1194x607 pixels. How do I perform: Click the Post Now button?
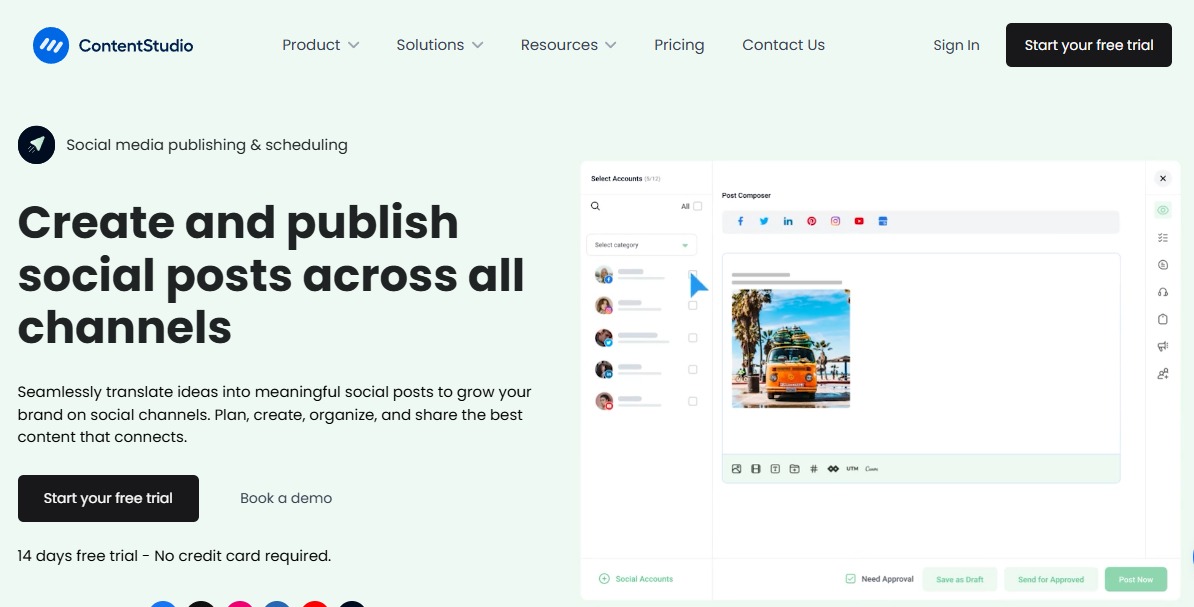pos(1136,578)
